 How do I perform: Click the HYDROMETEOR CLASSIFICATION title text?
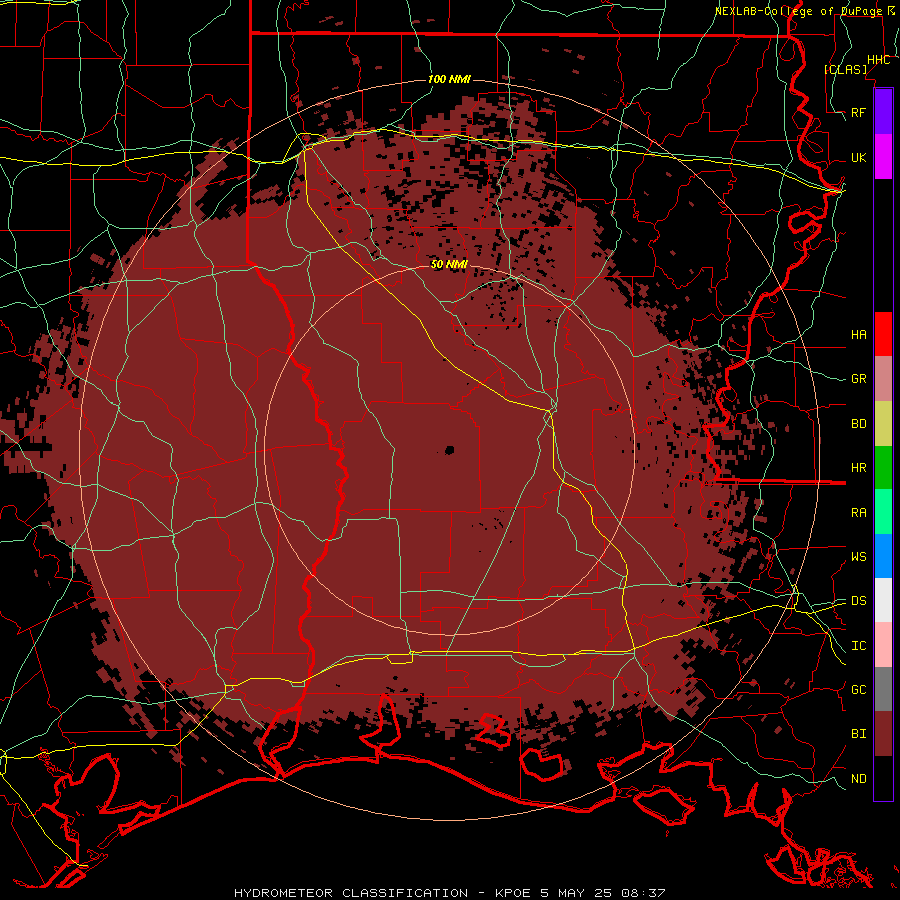(x=351, y=893)
